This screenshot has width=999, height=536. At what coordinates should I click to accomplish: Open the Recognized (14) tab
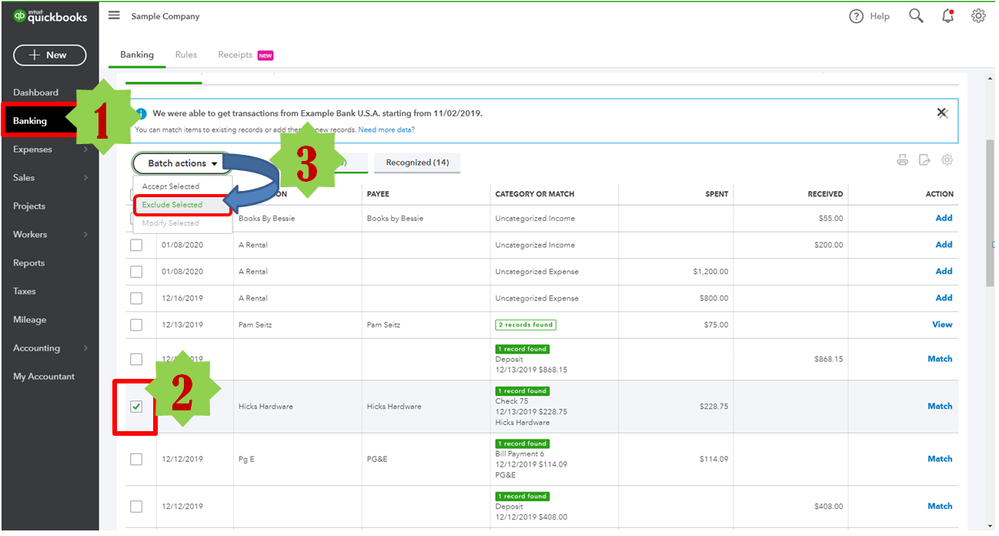417,163
